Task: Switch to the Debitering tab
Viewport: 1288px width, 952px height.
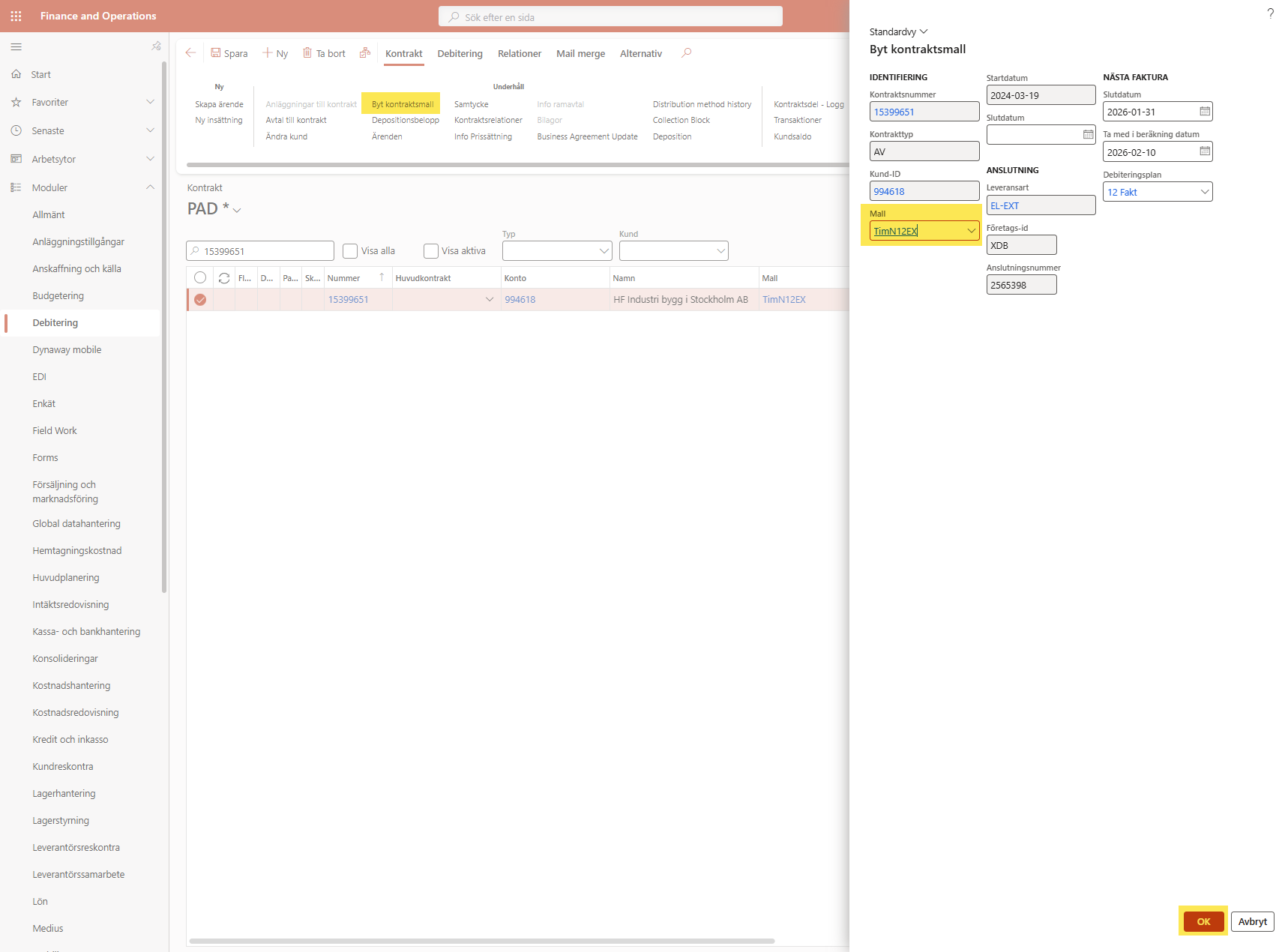Action: coord(460,54)
